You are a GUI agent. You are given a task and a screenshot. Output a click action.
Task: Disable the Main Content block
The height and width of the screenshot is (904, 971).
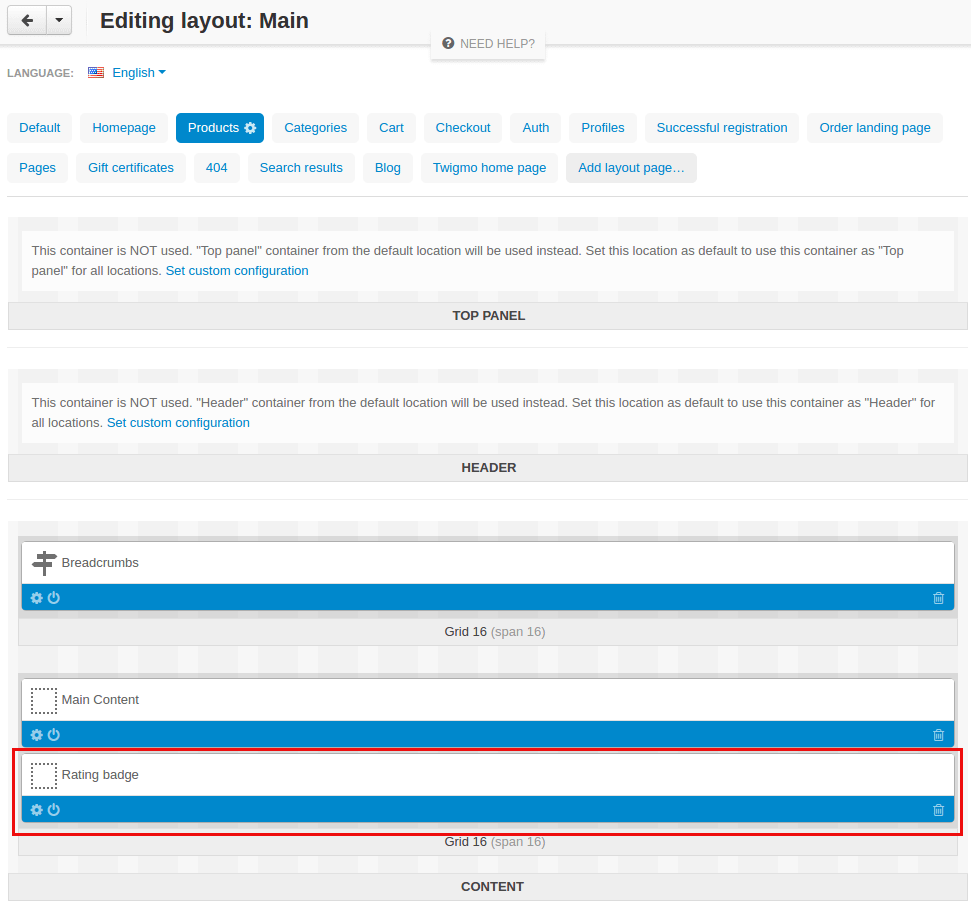[54, 735]
